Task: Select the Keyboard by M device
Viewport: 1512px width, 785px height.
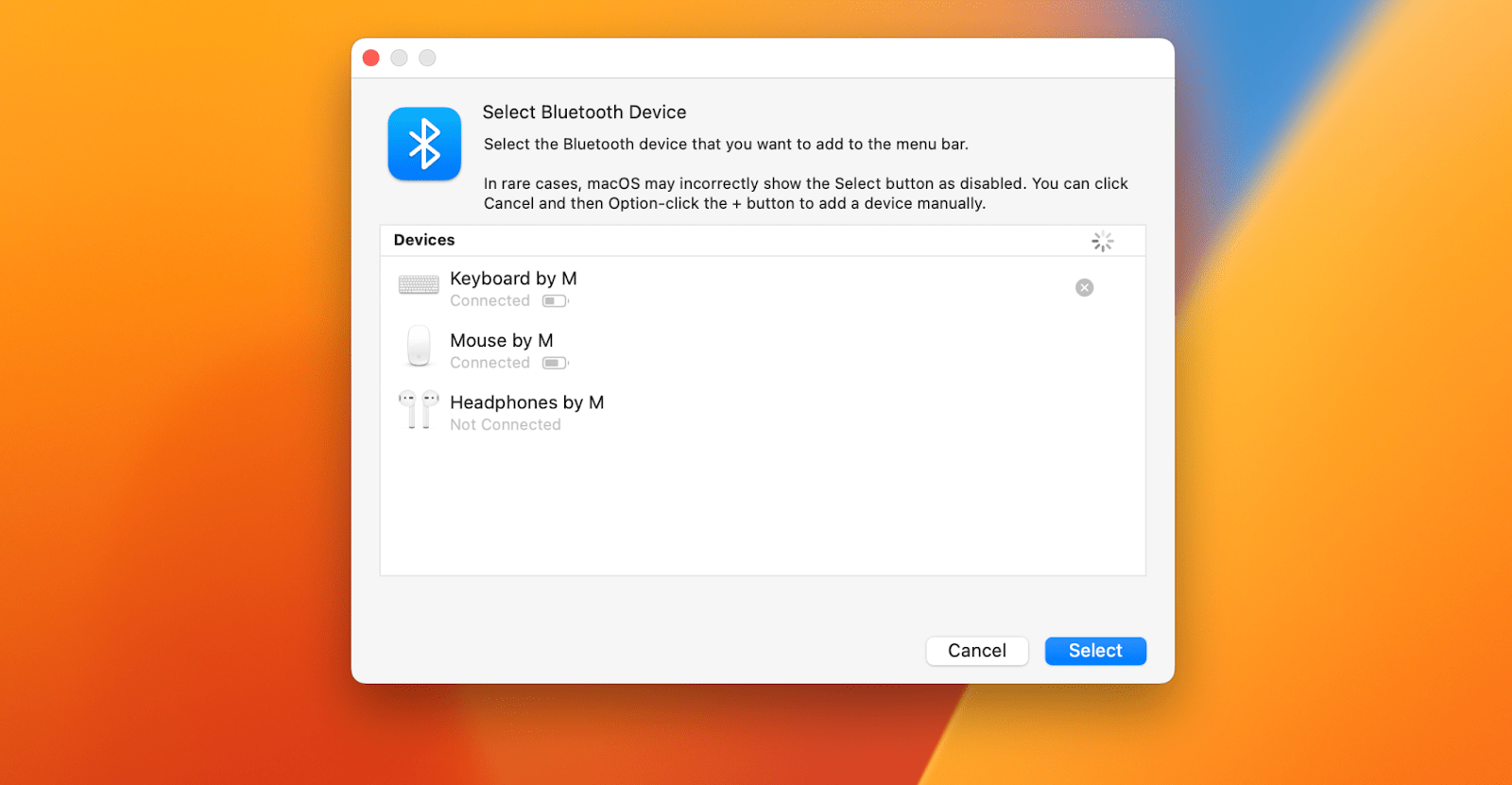Action: click(x=763, y=288)
